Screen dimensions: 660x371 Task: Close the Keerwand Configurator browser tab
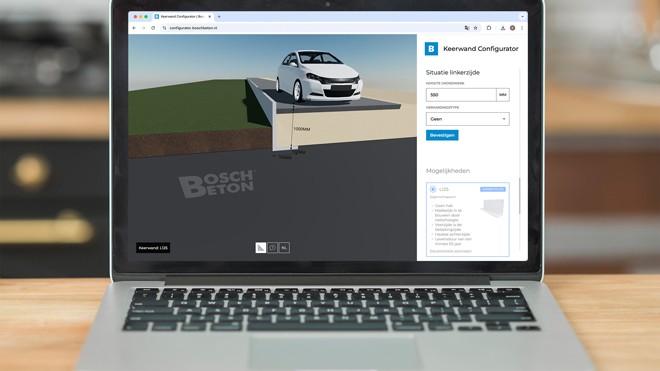coord(210,16)
